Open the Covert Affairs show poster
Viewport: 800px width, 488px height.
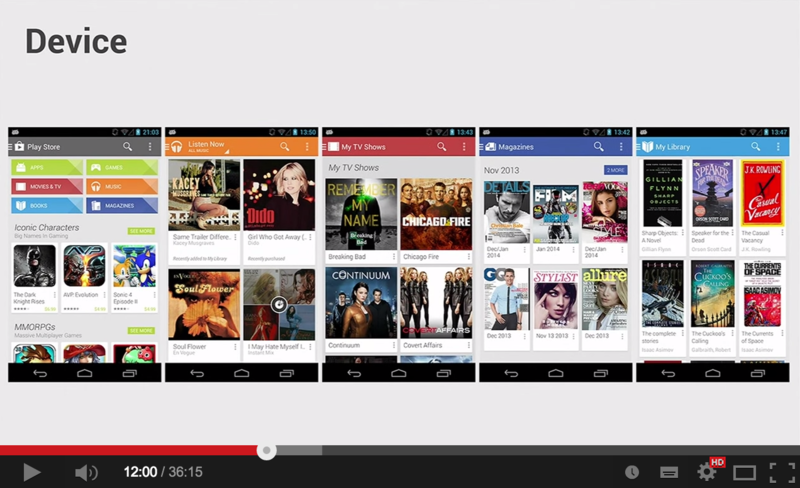(436, 303)
